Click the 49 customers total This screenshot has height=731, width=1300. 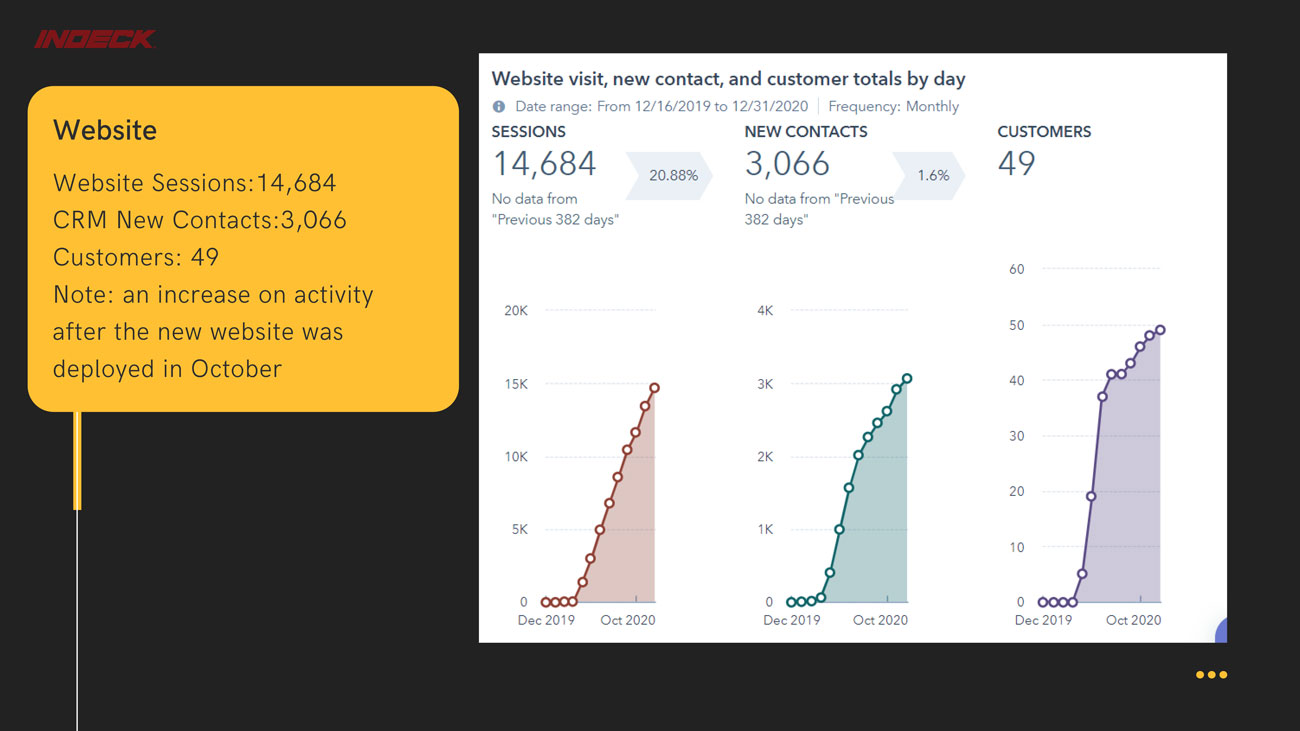(x=1016, y=164)
